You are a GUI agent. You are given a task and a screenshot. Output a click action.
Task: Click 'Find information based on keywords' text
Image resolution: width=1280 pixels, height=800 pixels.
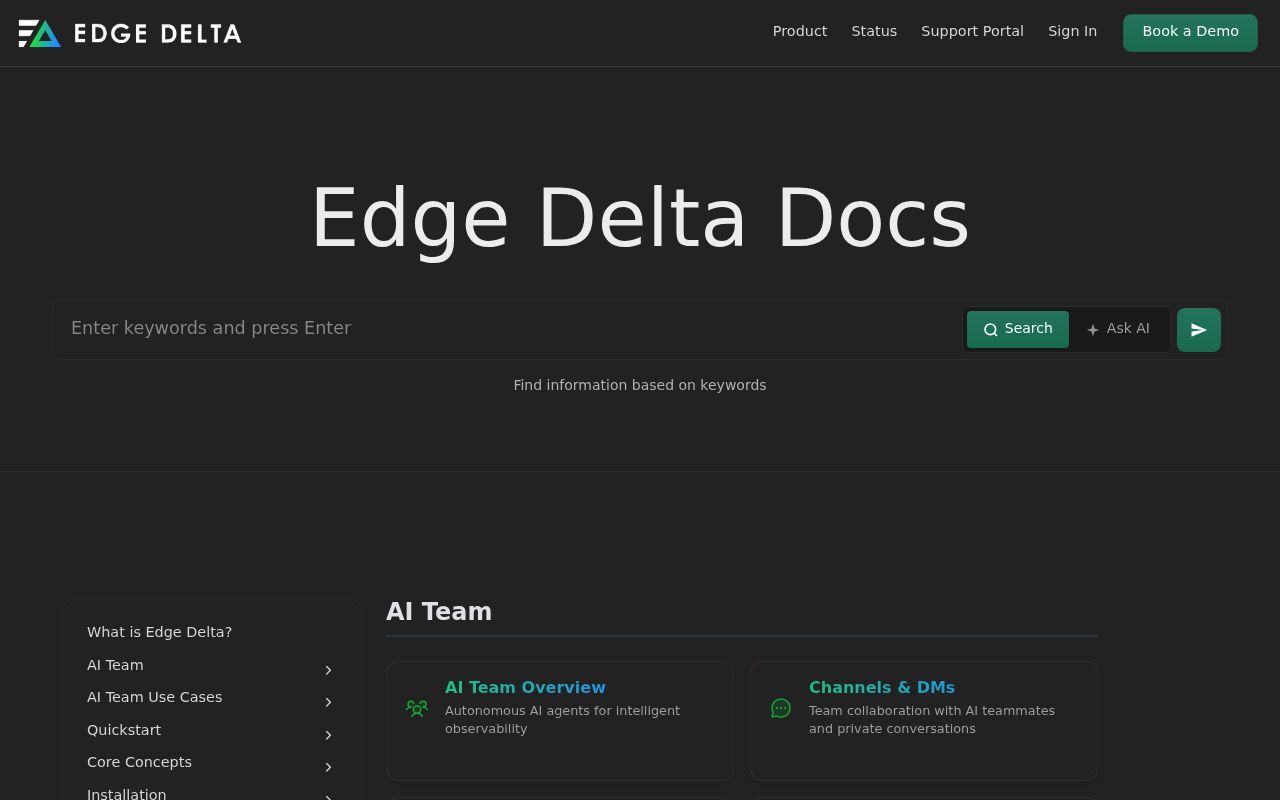point(640,385)
